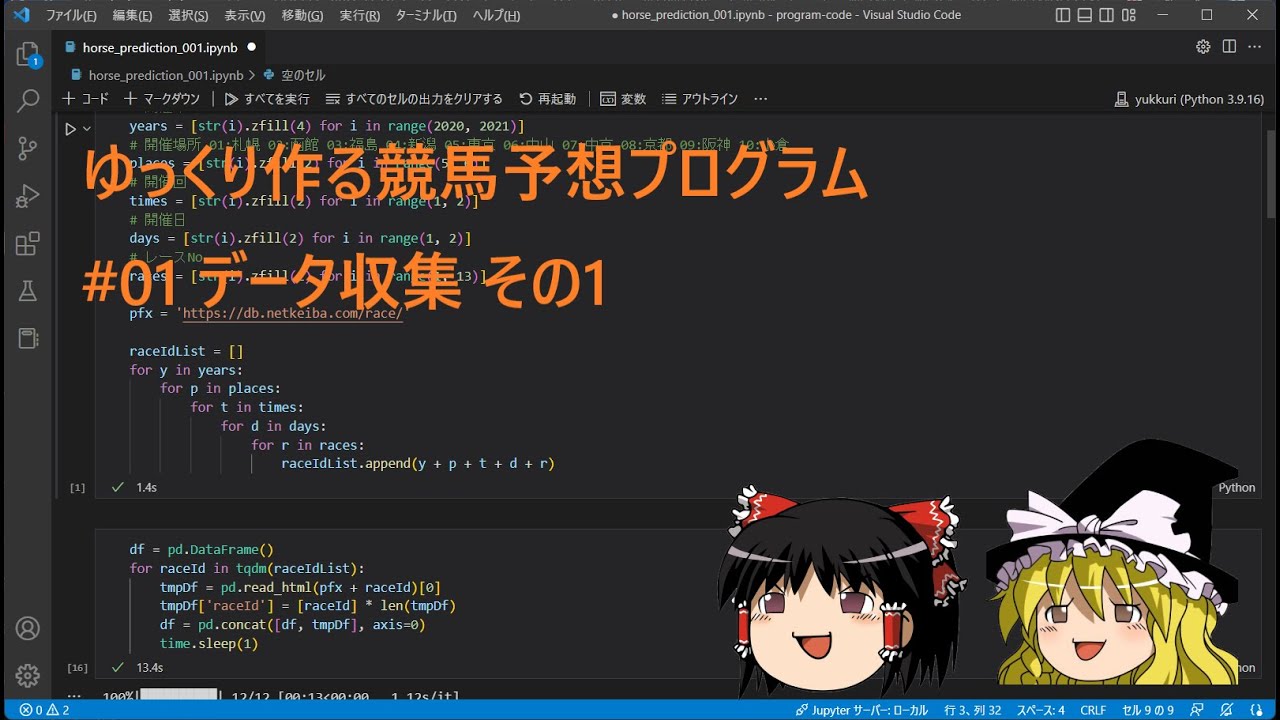Open 移動 menu
Viewport: 1280px width, 720px height.
point(302,15)
